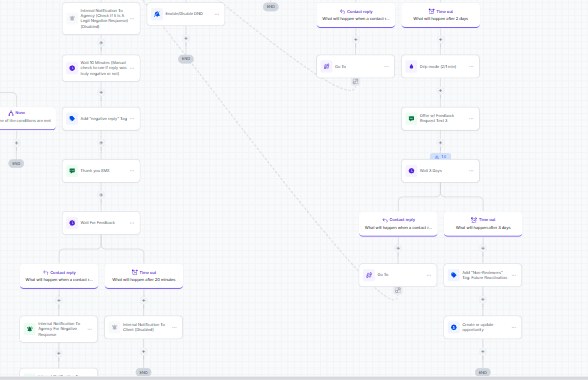Select the None branch card
The height and width of the screenshot is (380, 588).
click(x=27, y=118)
